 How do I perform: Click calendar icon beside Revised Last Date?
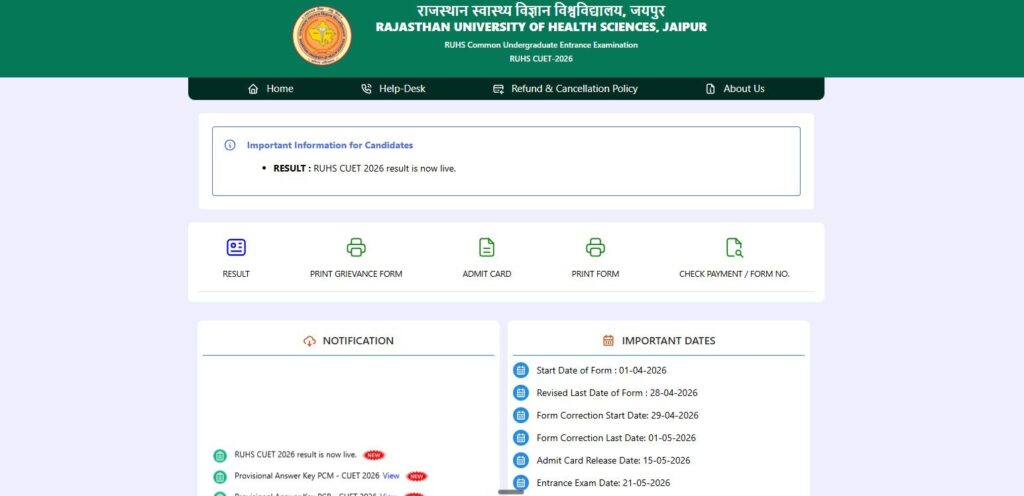click(x=520, y=393)
